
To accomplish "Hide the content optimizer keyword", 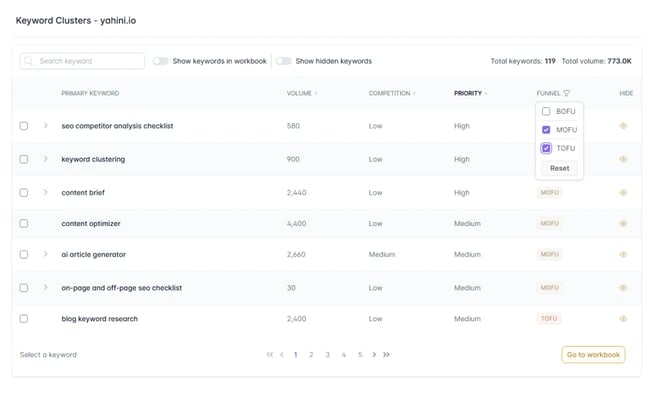I will (x=623, y=223).
